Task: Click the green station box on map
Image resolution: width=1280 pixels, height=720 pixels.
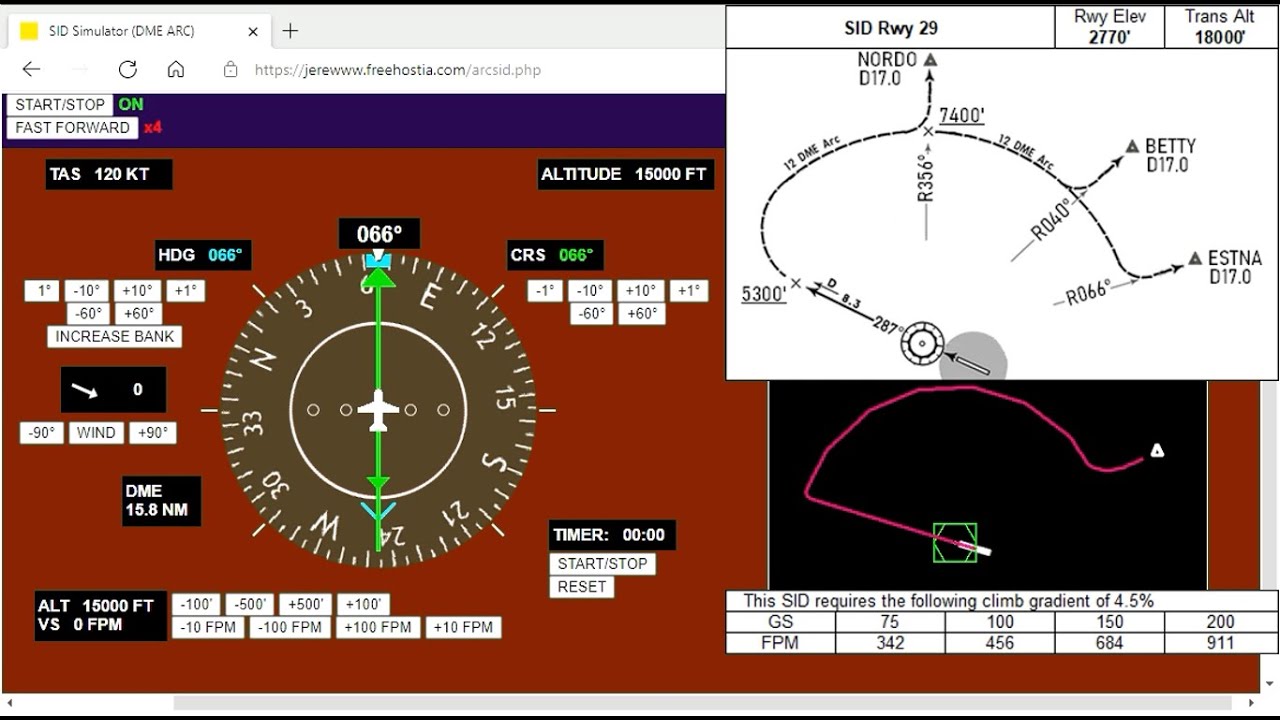Action: click(x=955, y=543)
